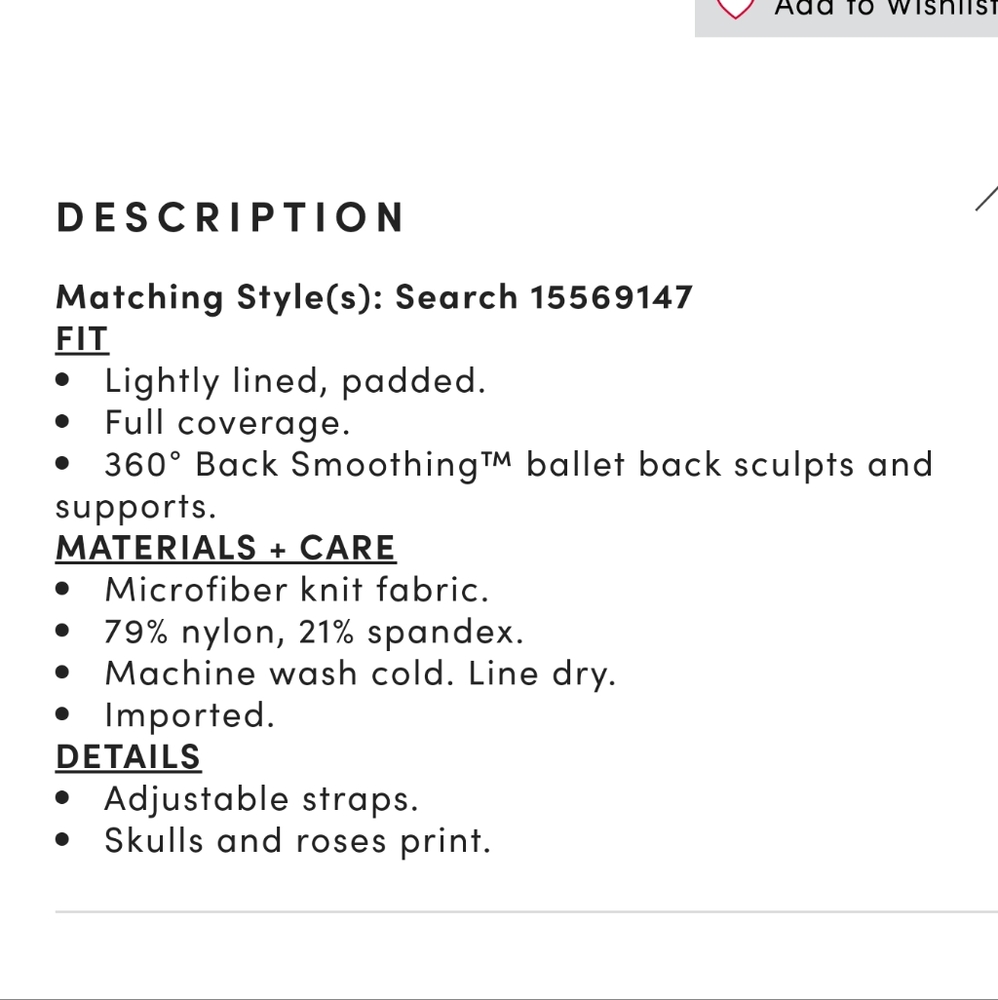Click style number 15569147

tap(612, 297)
